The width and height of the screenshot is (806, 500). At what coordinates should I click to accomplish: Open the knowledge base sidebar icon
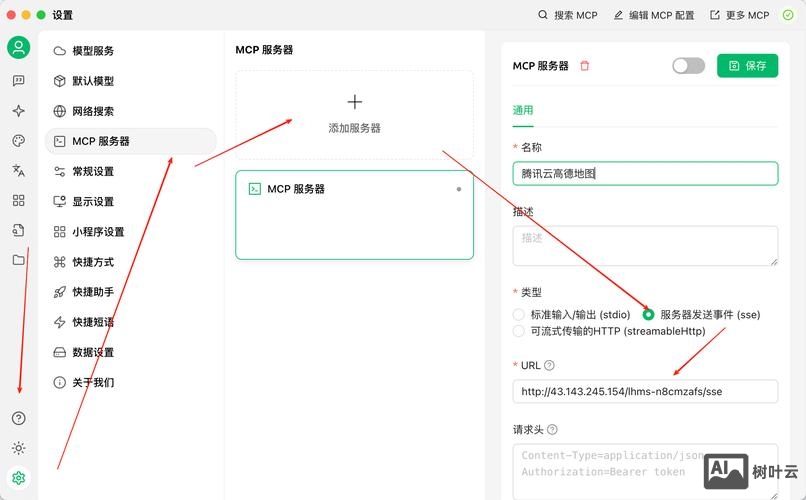19,230
